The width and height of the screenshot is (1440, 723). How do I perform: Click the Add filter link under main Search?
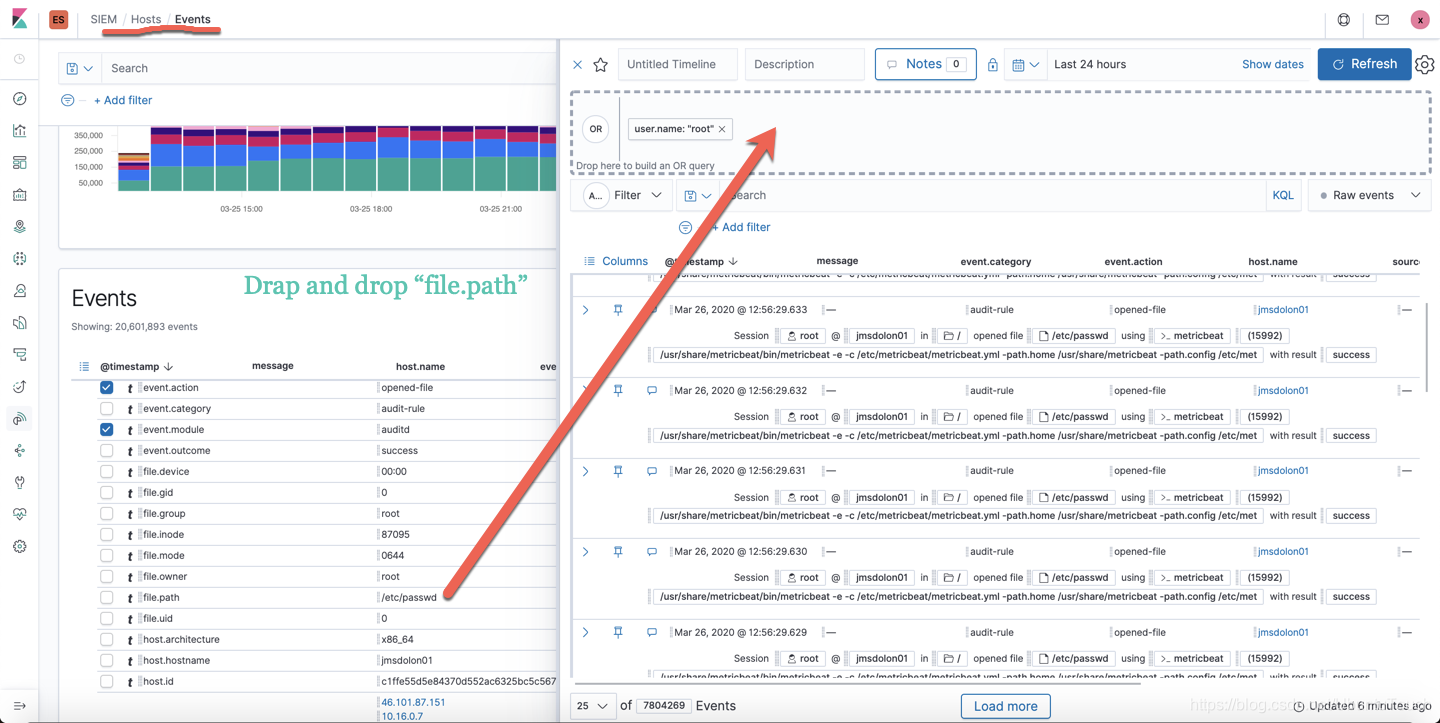click(x=123, y=101)
